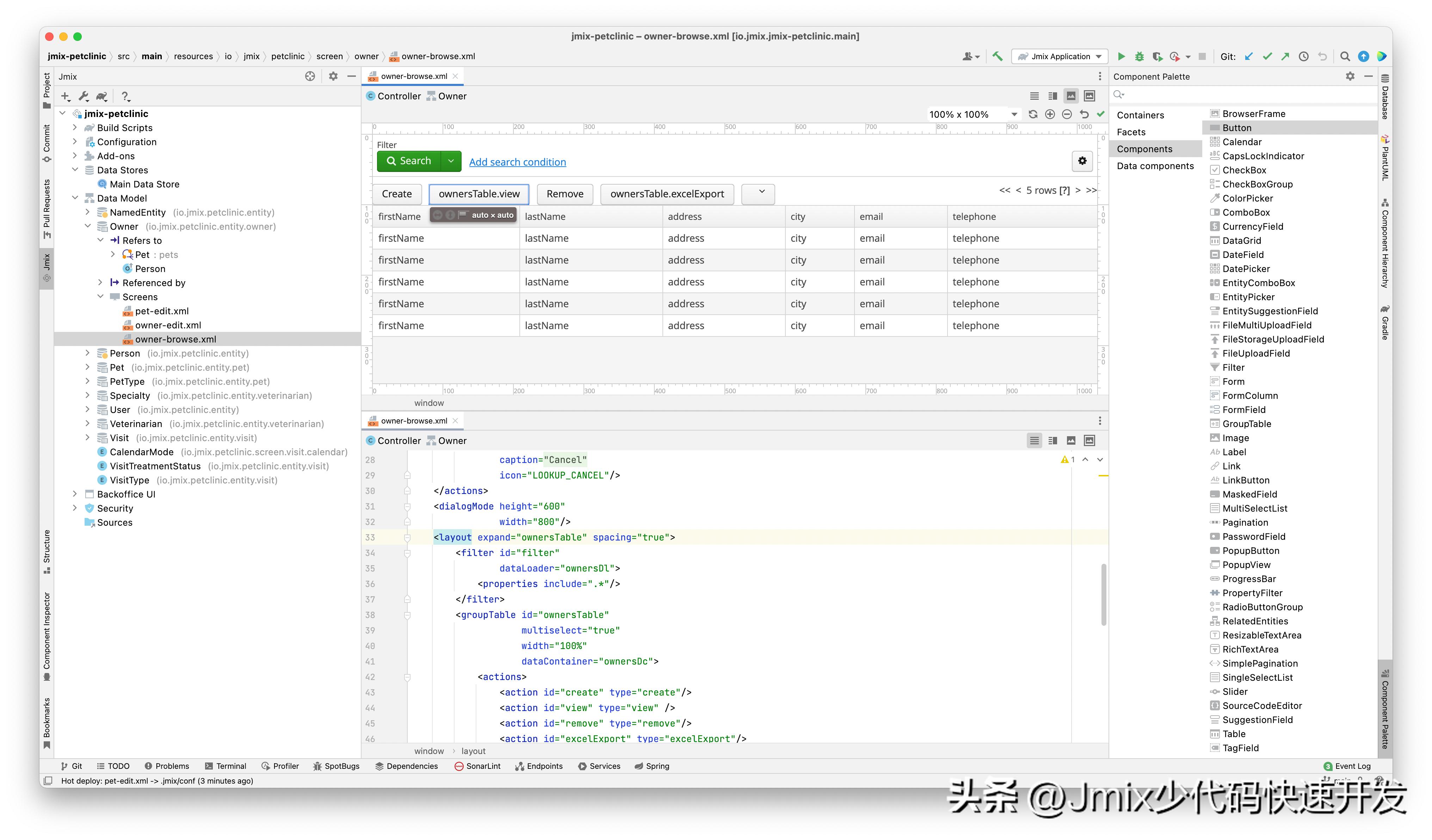1432x840 pixels.
Task: Collapse the Data Model tree node
Action: (75, 198)
